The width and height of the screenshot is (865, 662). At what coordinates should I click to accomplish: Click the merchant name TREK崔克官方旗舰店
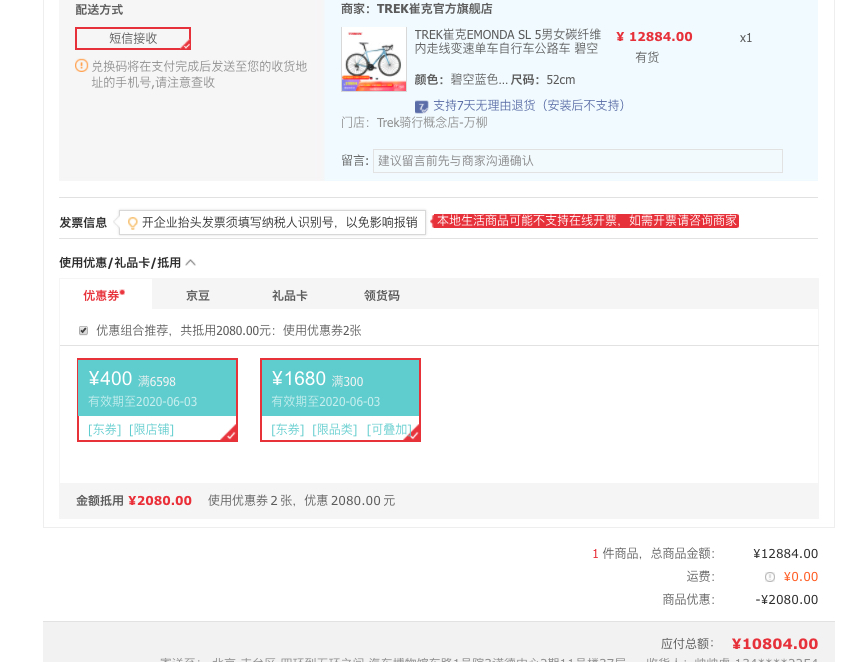[x=435, y=9]
